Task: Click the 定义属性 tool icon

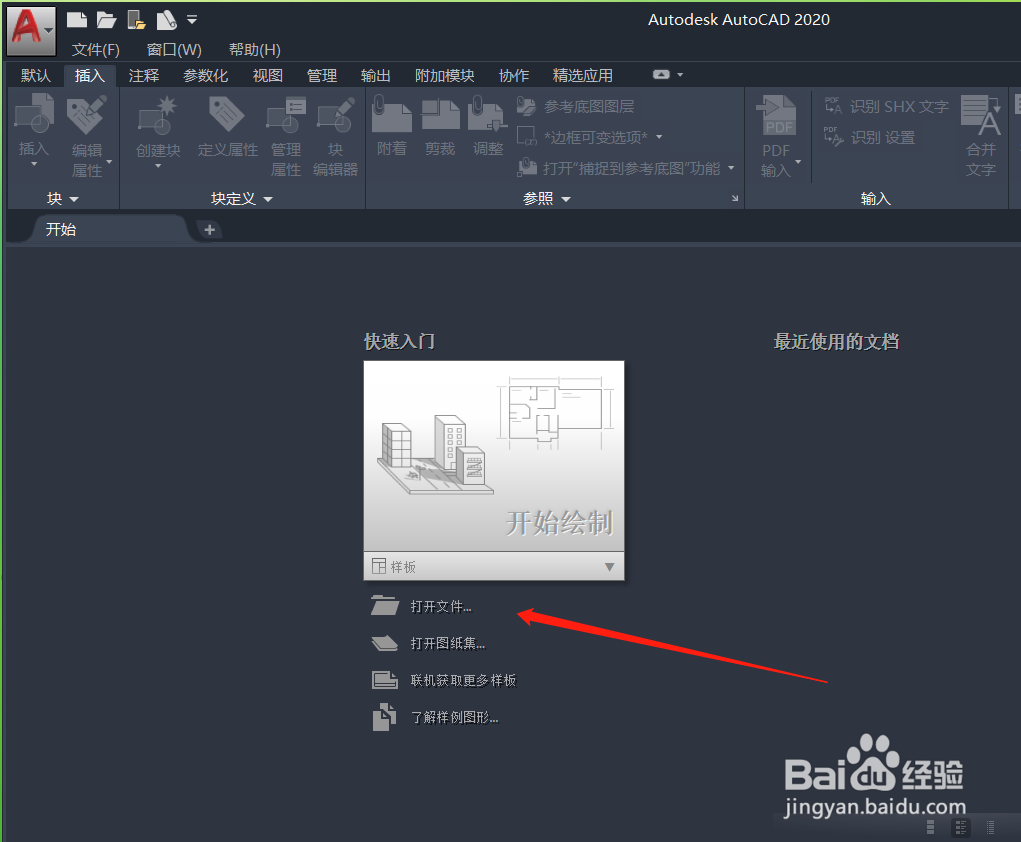Action: click(x=227, y=115)
